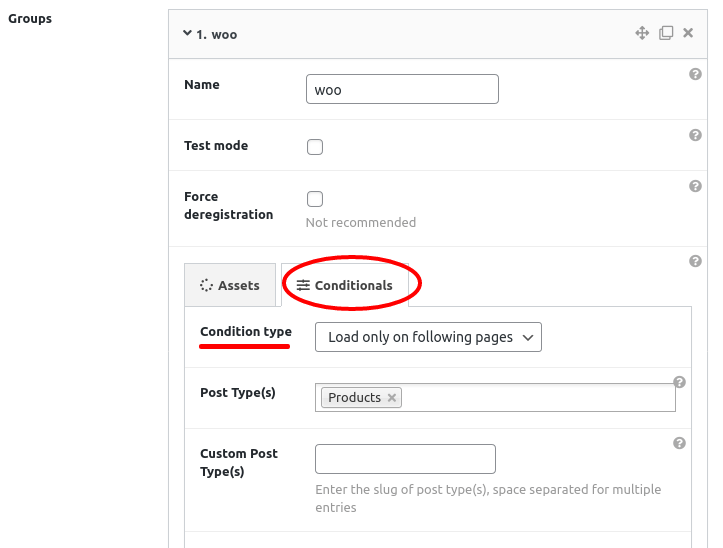Select the Conditionals tab
The image size is (723, 548).
[344, 286]
